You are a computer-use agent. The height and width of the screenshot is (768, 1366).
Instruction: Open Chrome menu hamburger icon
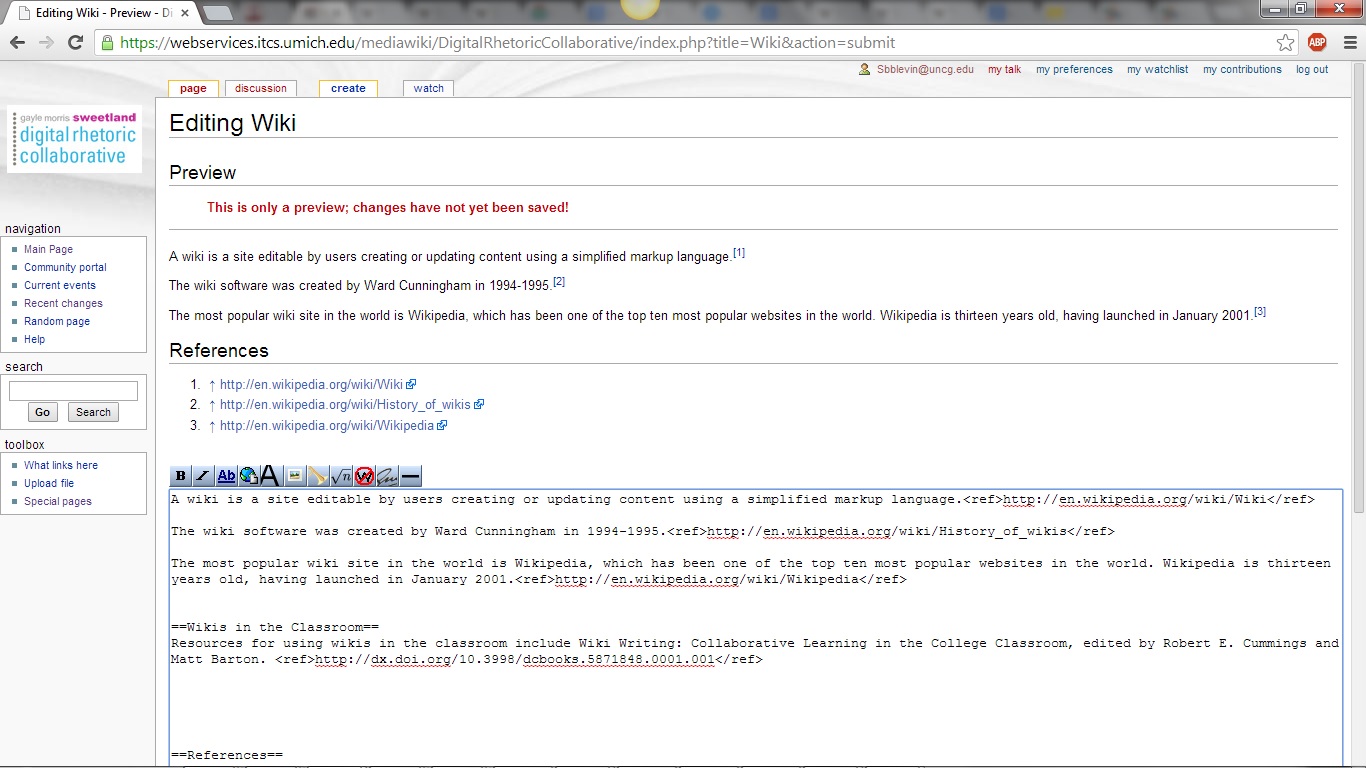1350,42
